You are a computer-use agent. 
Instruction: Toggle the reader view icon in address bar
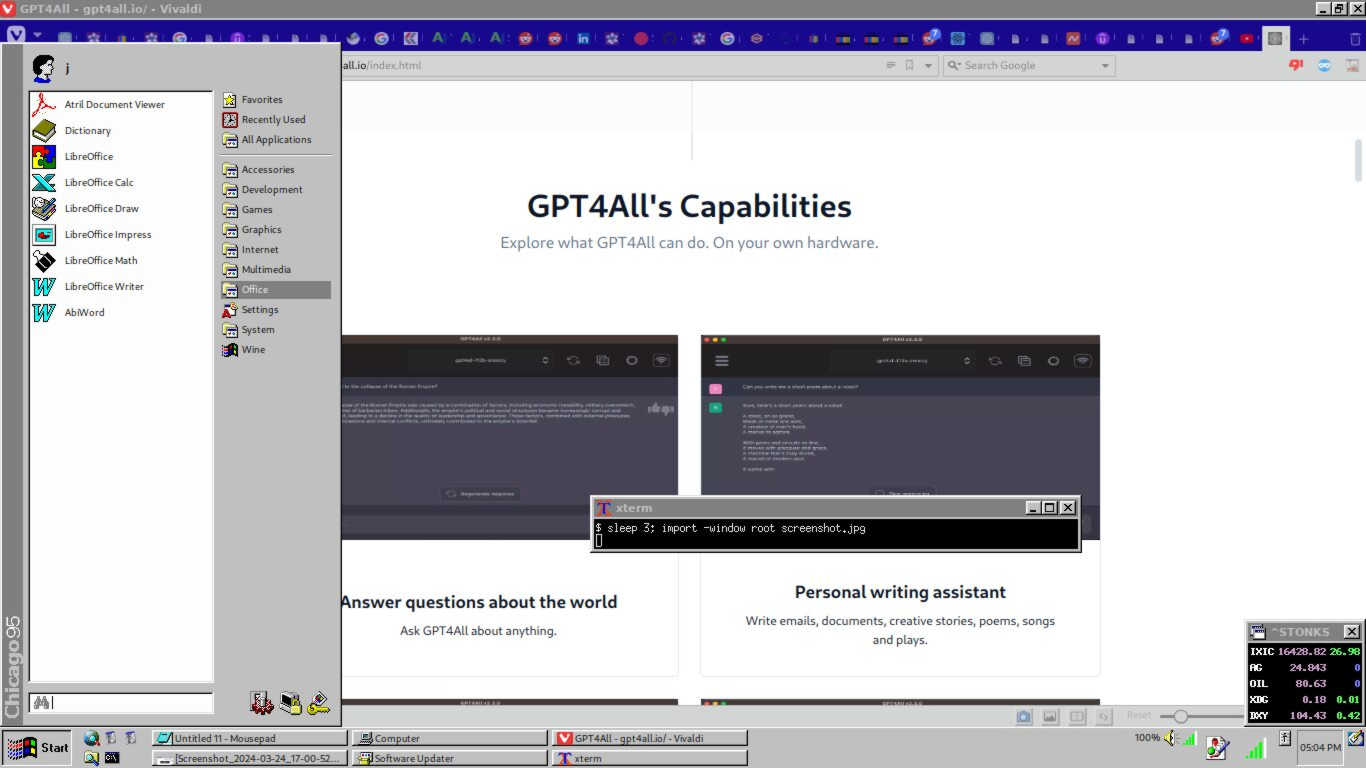pyautogui.click(x=890, y=66)
